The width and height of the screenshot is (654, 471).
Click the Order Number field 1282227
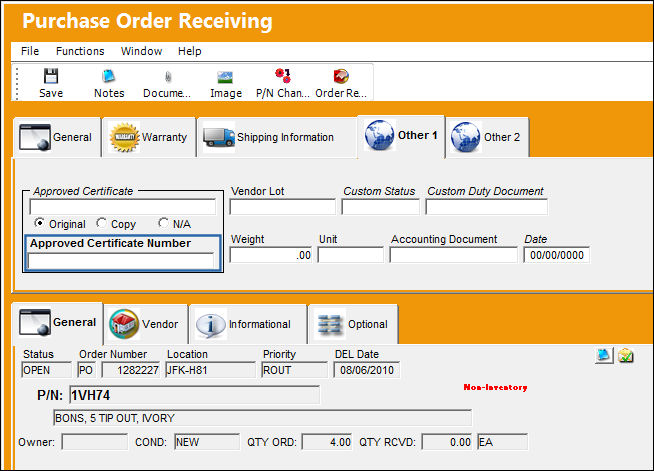click(131, 370)
